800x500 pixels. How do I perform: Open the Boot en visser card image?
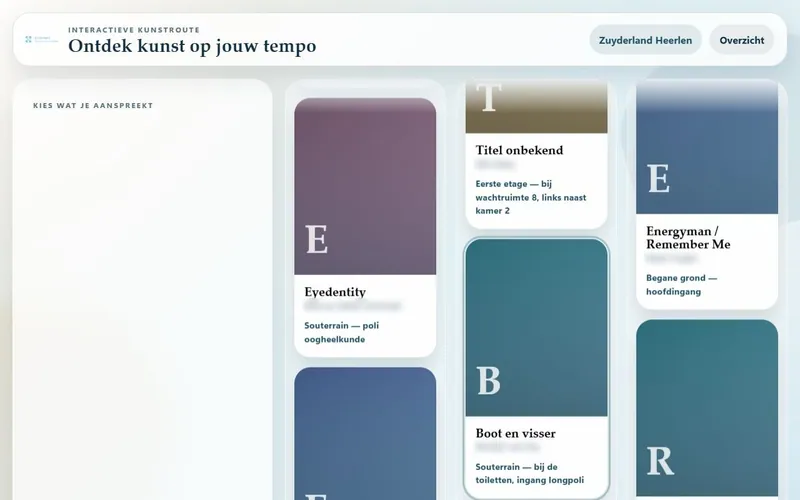pos(537,328)
